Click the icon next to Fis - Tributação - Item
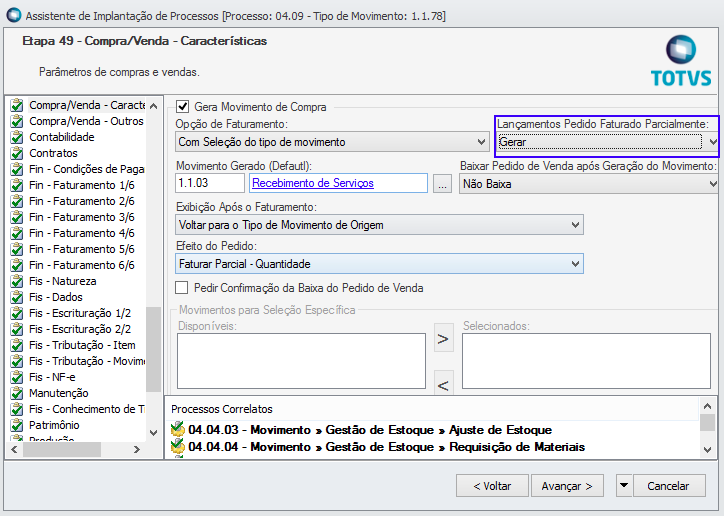Screen dimensions: 724x516 click(17, 345)
